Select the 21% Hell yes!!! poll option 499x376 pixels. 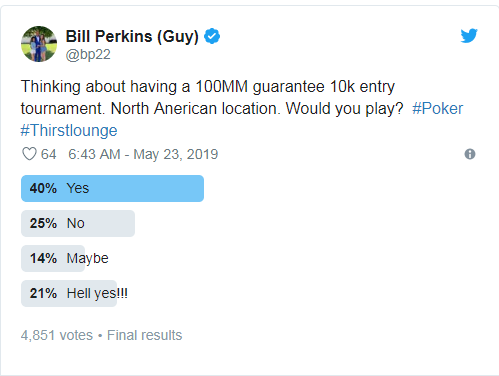click(x=75, y=293)
